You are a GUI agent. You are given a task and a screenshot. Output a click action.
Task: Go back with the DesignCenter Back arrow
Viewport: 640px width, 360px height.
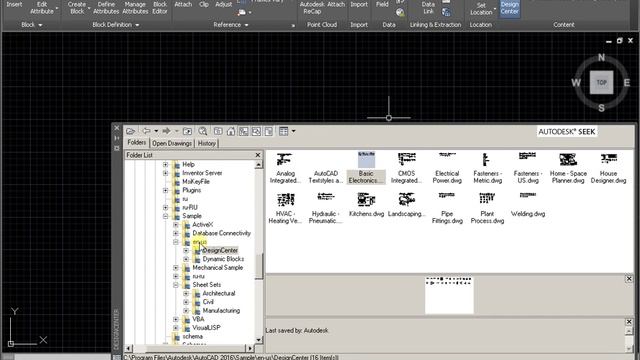click(146, 131)
